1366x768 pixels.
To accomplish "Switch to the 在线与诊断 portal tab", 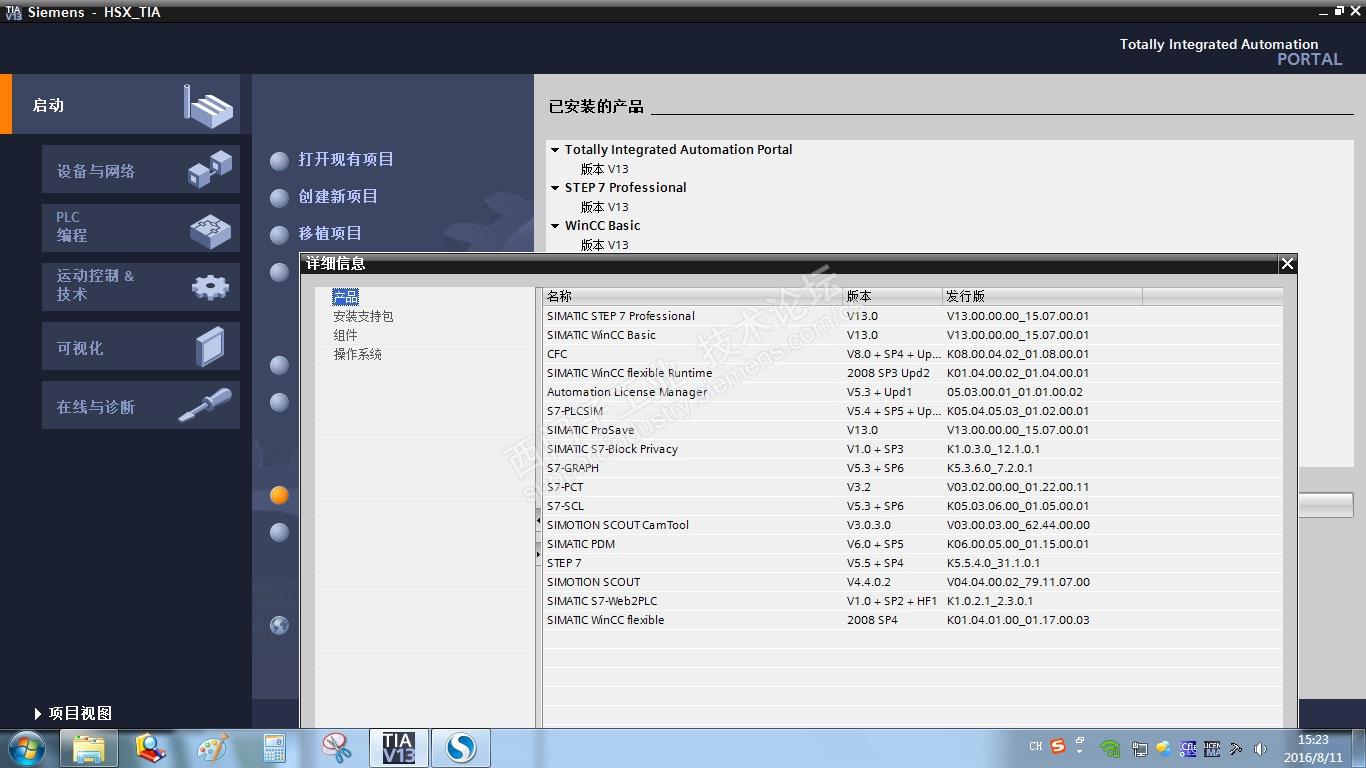I will 141,405.
